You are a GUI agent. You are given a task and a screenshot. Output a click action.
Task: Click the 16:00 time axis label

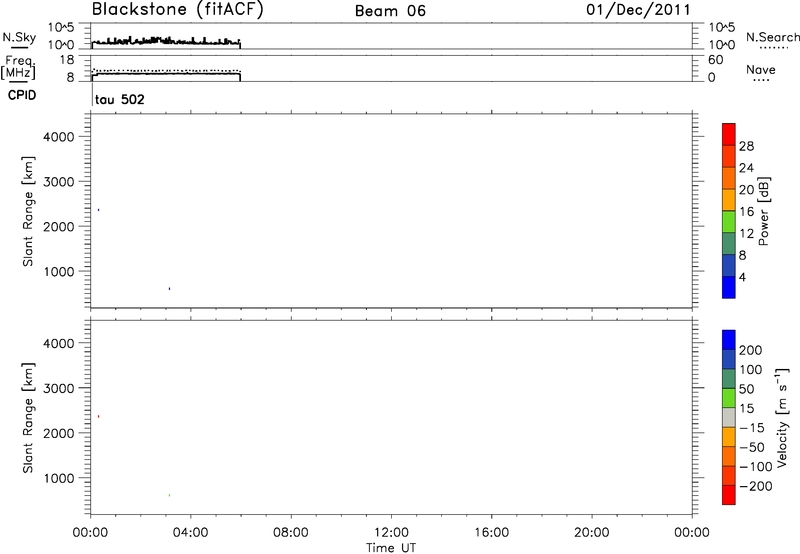point(491,533)
